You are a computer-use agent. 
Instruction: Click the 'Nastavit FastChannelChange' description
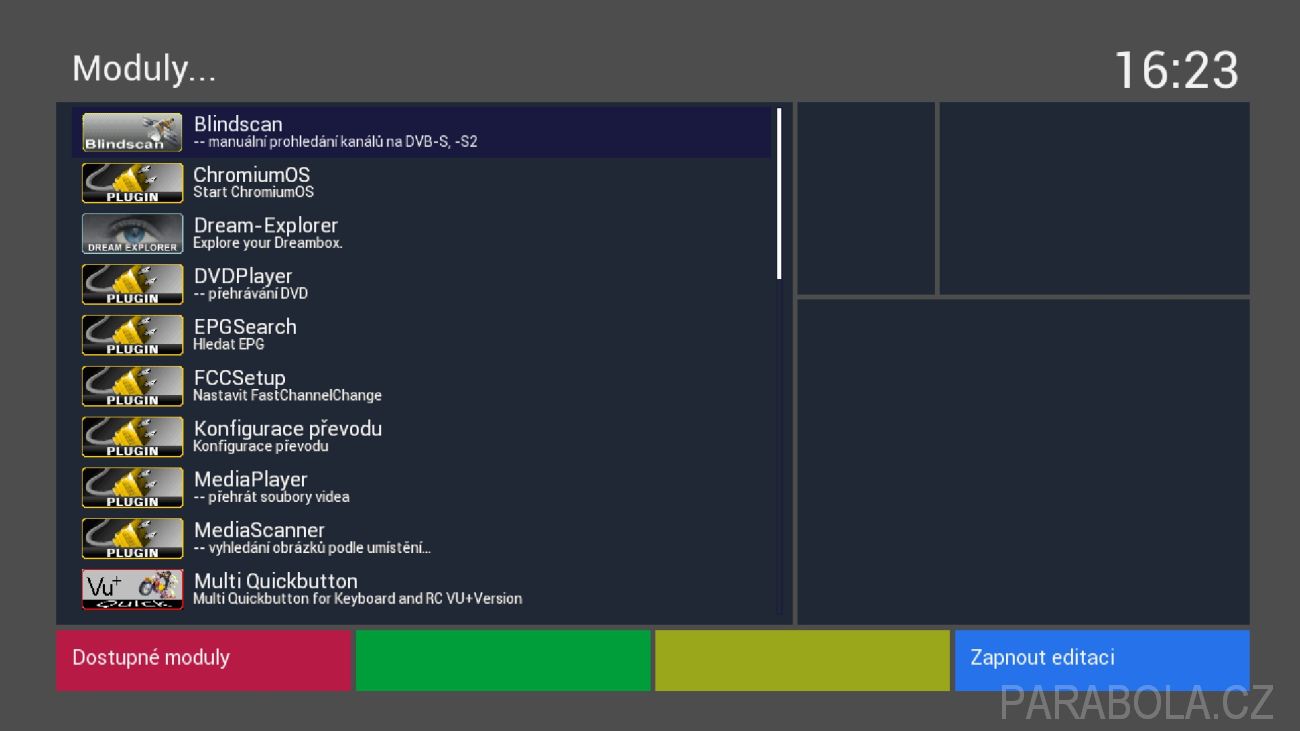(x=287, y=395)
